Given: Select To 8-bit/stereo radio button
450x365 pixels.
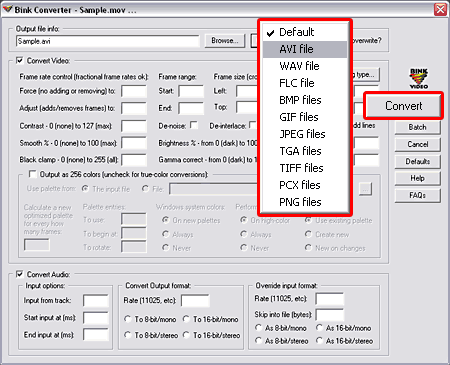Looking at the screenshot, I should [127, 334].
